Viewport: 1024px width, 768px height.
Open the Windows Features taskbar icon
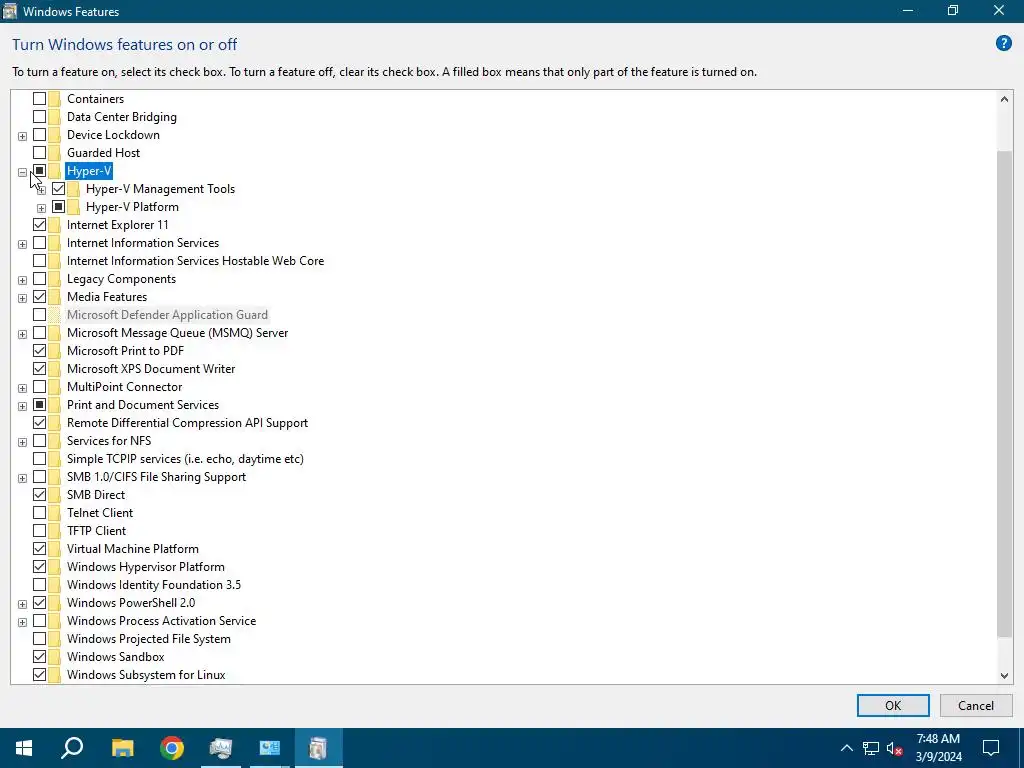(x=318, y=748)
